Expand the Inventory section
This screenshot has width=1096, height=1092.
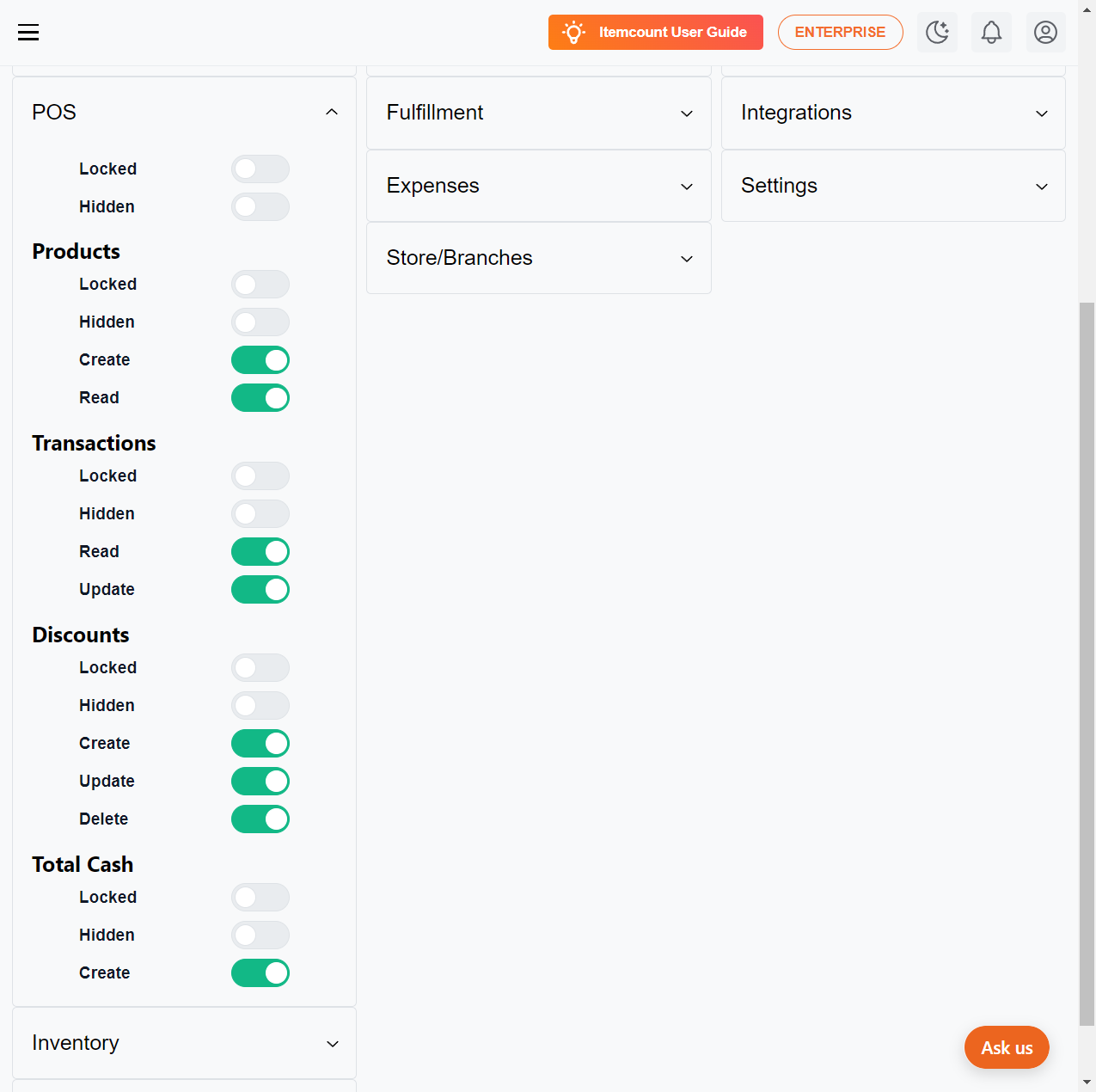(x=184, y=1043)
